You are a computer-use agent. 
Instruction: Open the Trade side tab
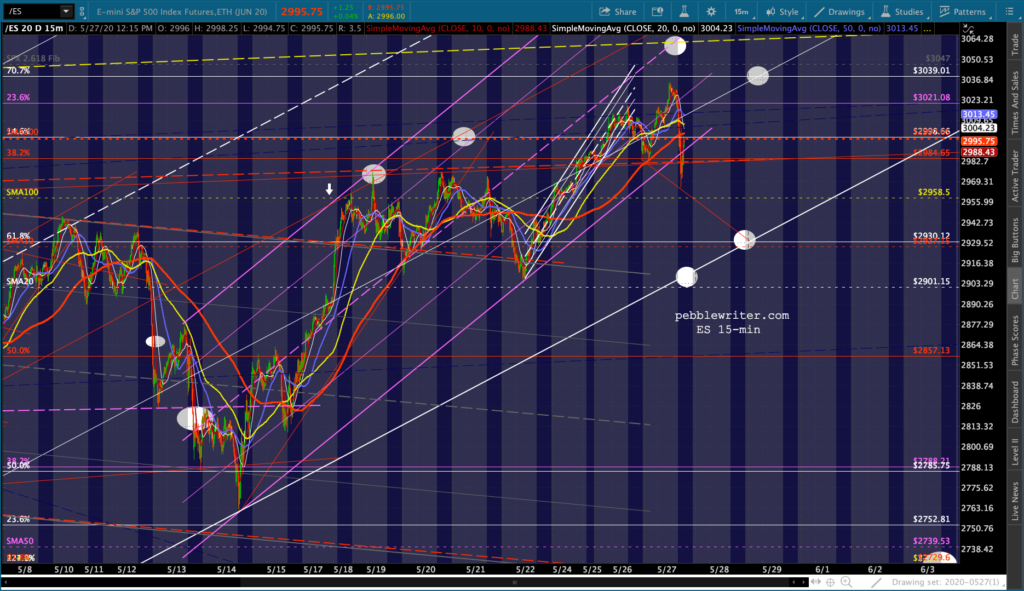point(1015,44)
